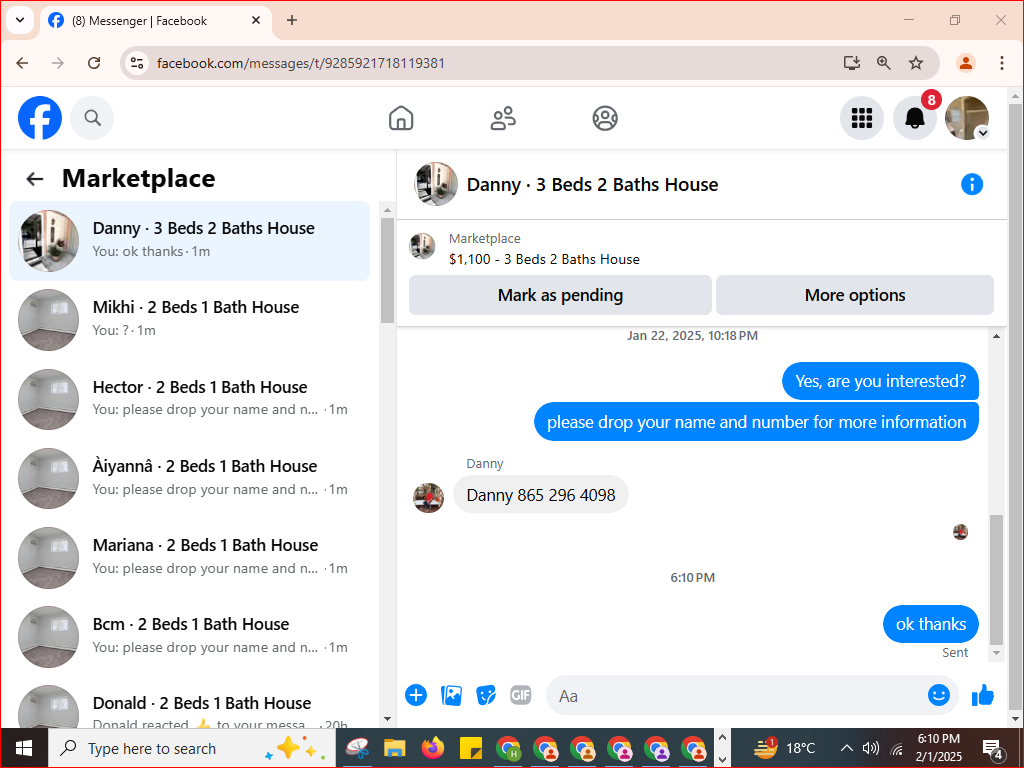This screenshot has height=768, width=1024.
Task: Open the GIF picker
Action: 520,696
